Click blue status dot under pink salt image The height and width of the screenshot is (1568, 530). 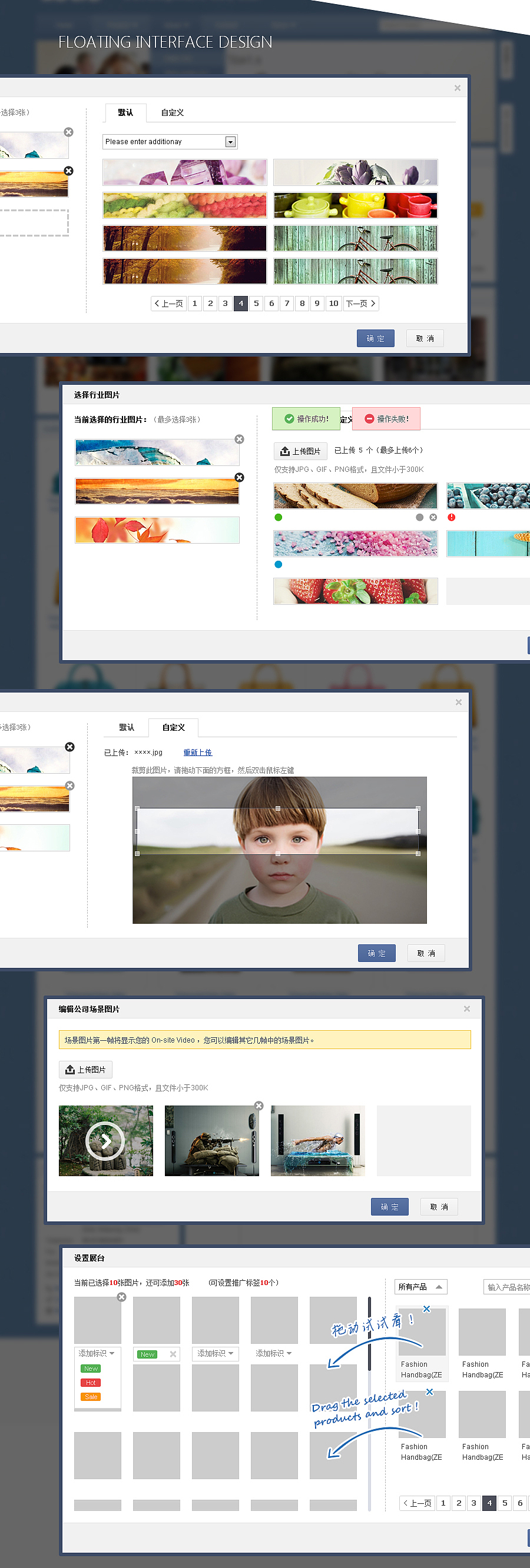pos(279,564)
